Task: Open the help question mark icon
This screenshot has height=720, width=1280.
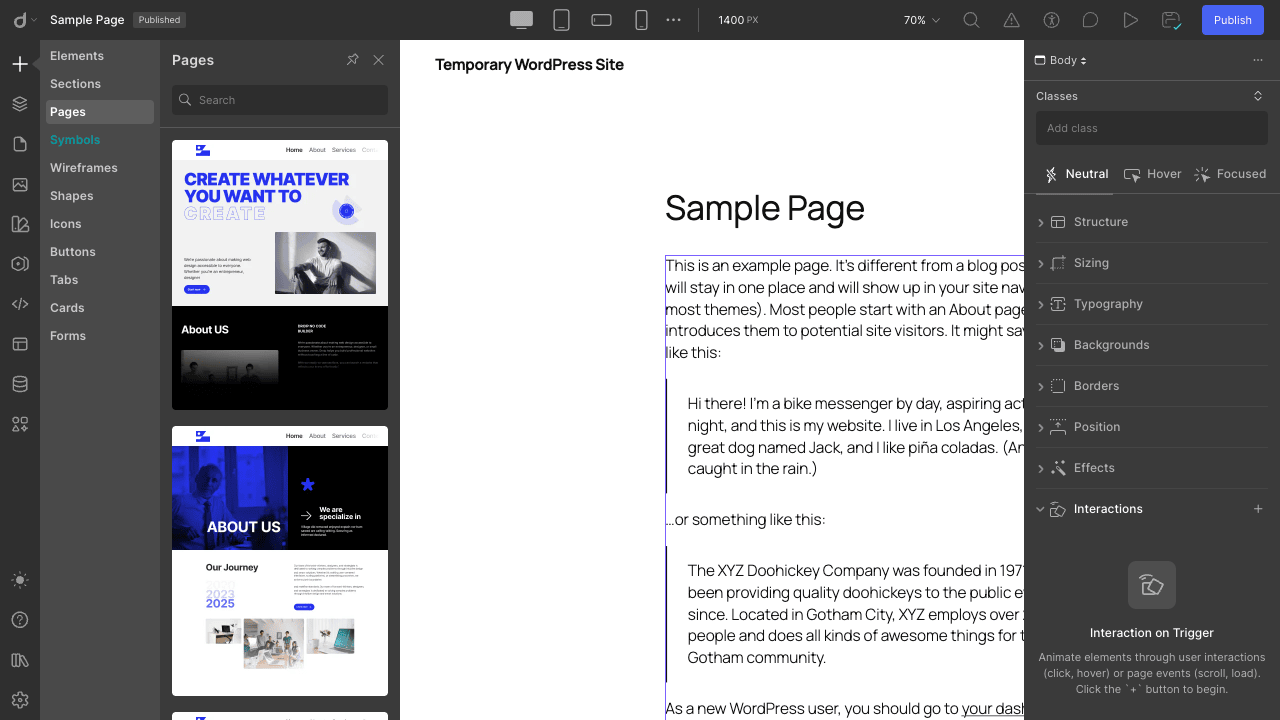Action: [20, 620]
